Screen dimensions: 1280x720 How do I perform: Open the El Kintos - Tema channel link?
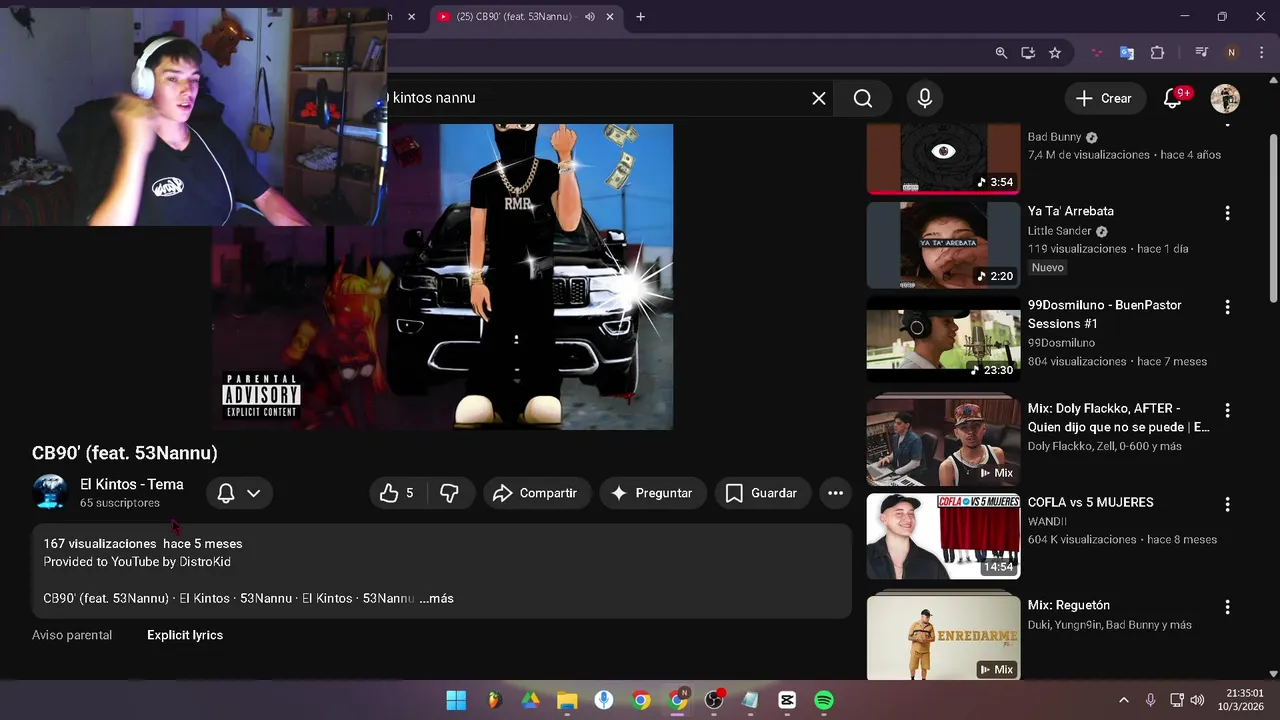point(131,484)
